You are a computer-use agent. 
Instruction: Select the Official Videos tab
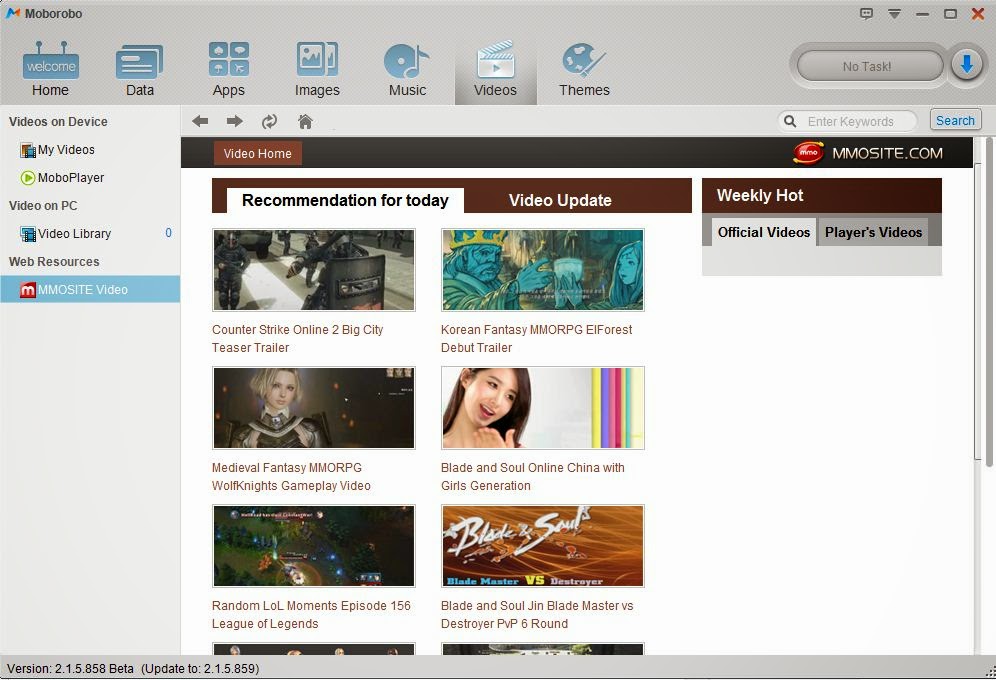coord(764,232)
